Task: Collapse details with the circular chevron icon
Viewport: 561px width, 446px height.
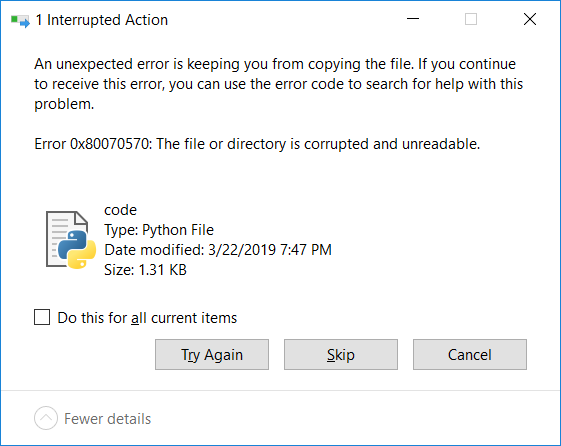Action: (46, 418)
